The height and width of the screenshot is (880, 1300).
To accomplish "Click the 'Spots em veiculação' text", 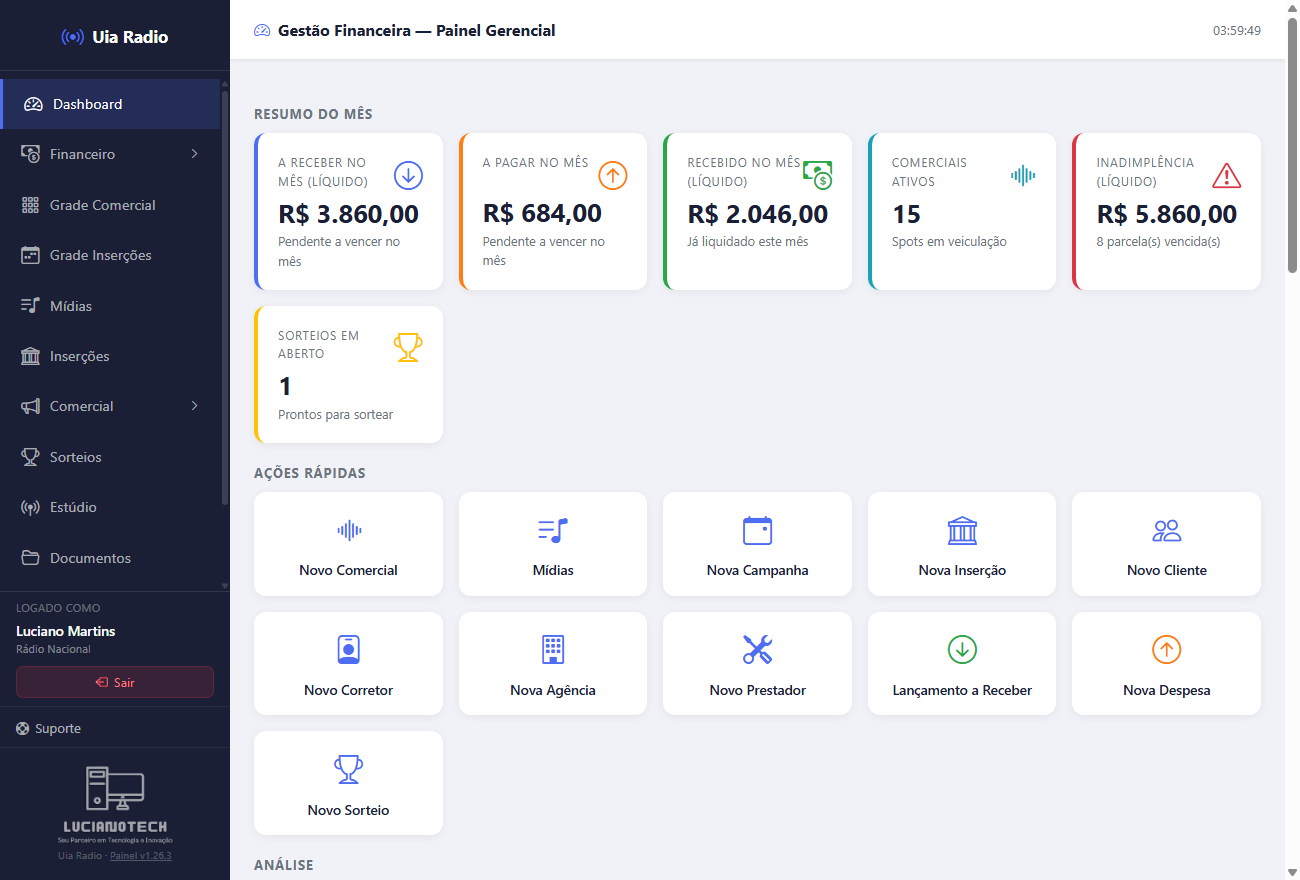I will pos(949,242).
